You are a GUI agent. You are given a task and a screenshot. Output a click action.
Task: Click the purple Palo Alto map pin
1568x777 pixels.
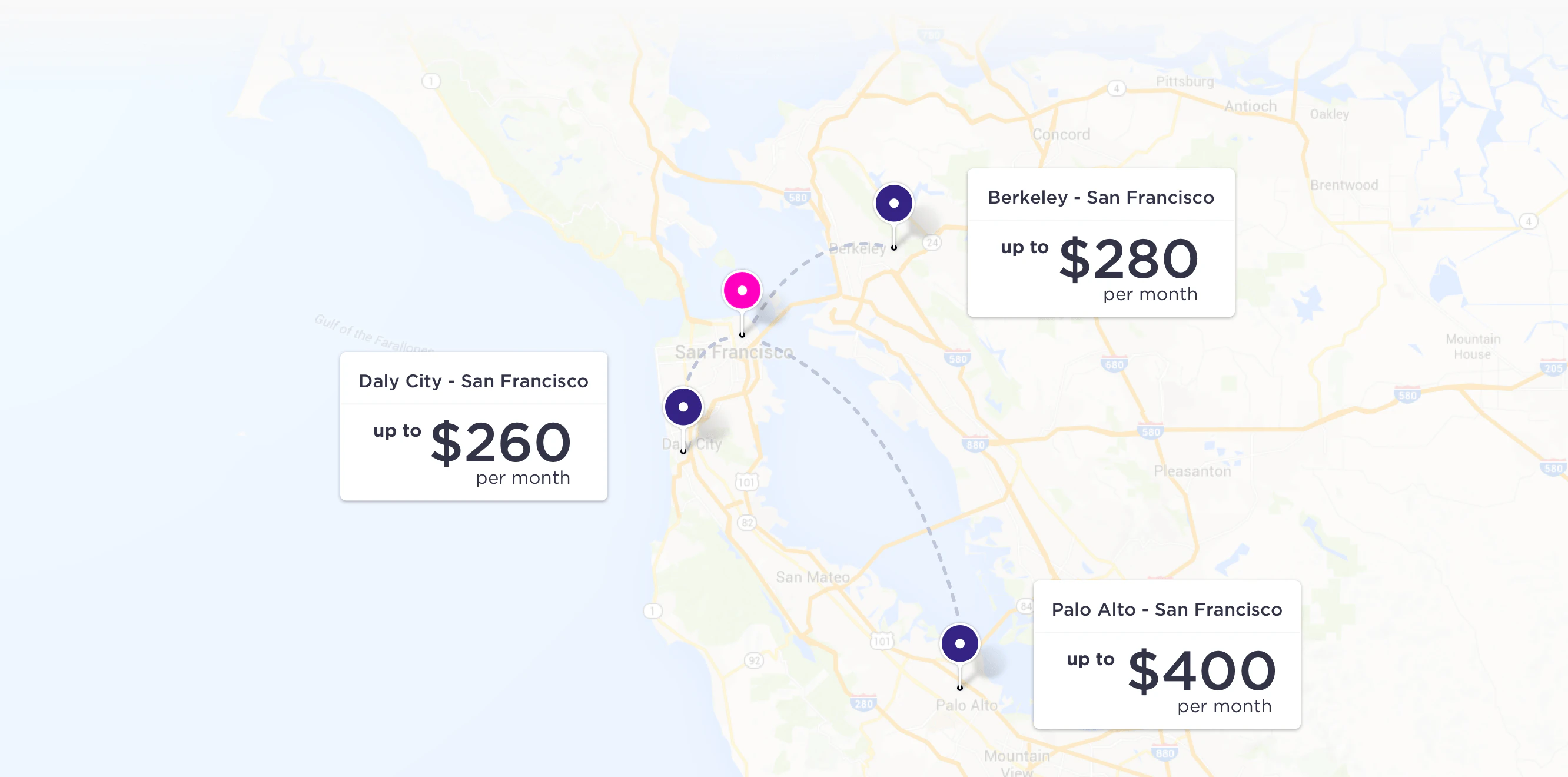tap(959, 643)
